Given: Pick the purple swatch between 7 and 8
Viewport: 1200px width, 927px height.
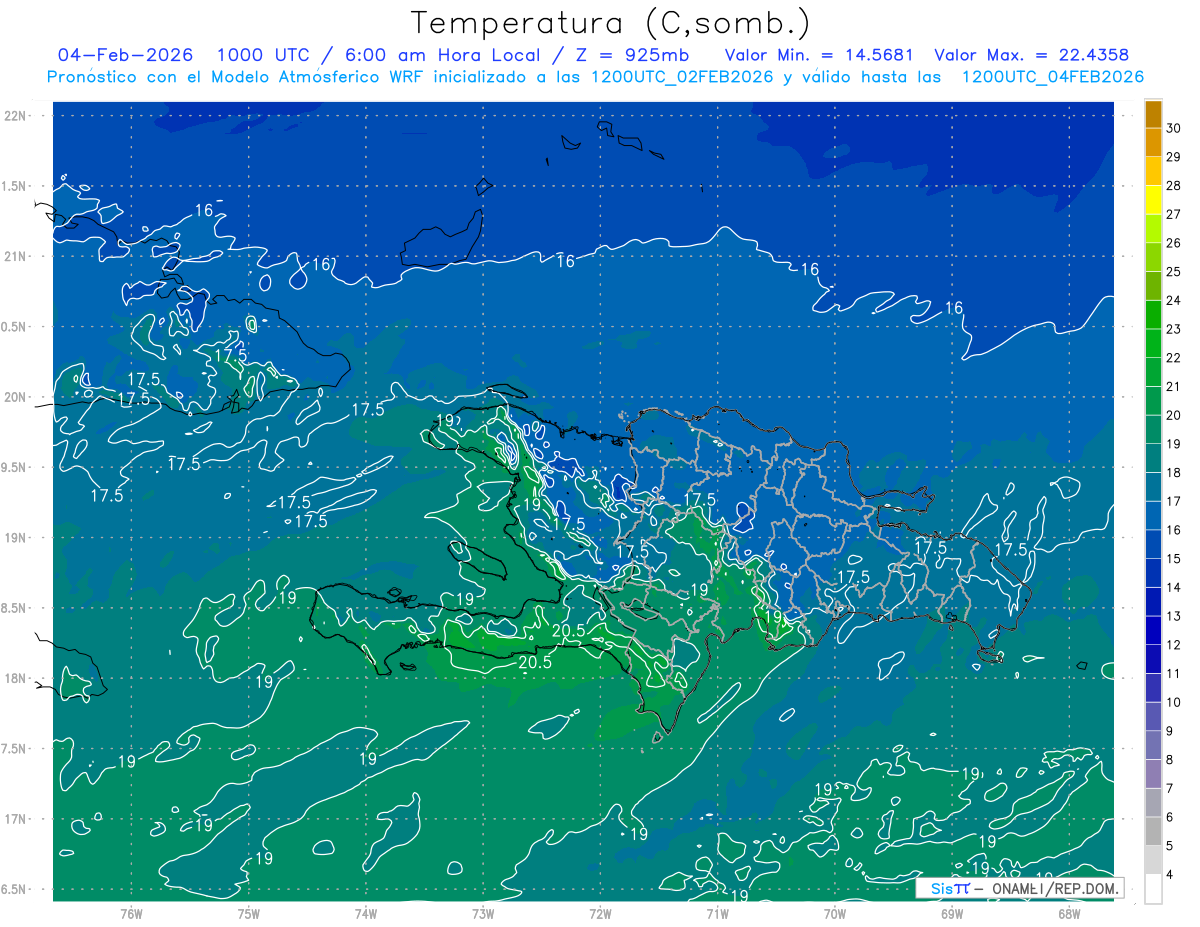Looking at the screenshot, I should click(x=1154, y=774).
